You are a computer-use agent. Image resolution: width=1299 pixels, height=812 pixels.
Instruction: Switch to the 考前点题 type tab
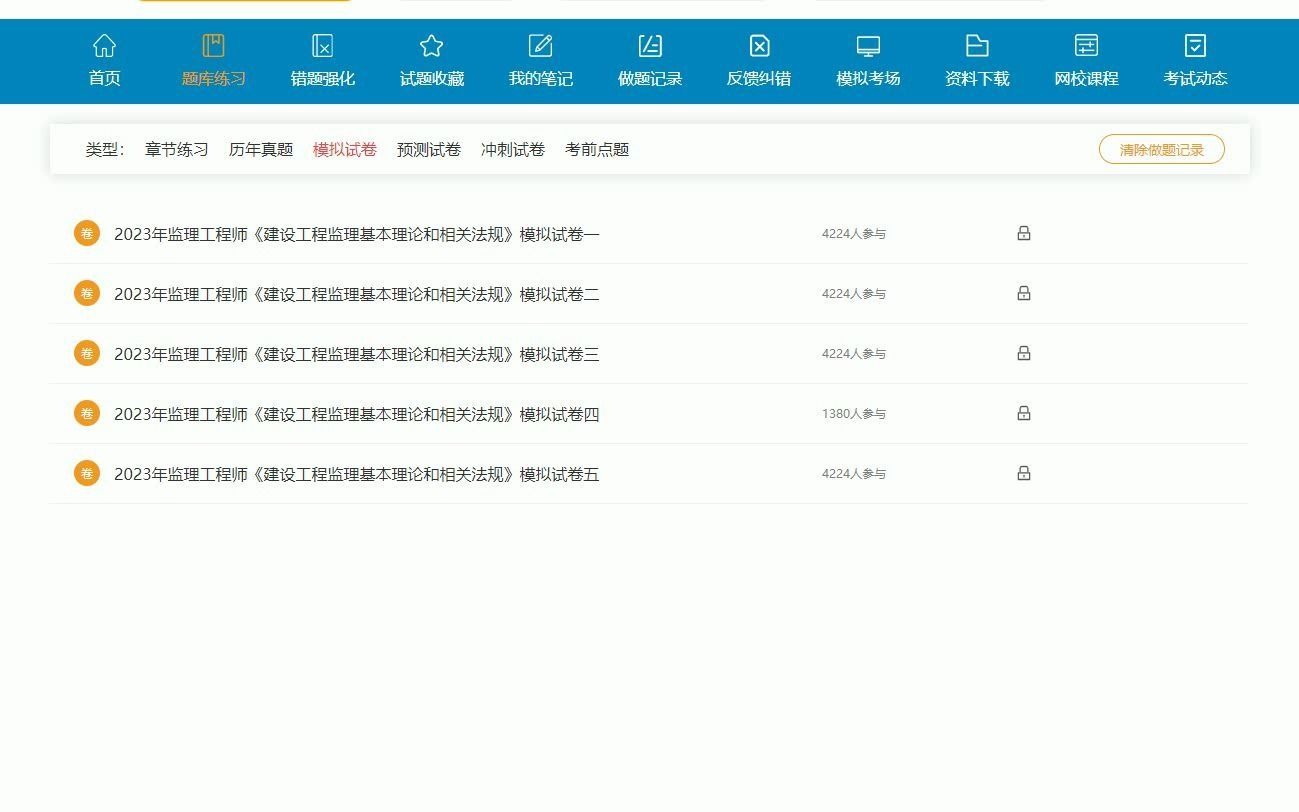coord(597,150)
